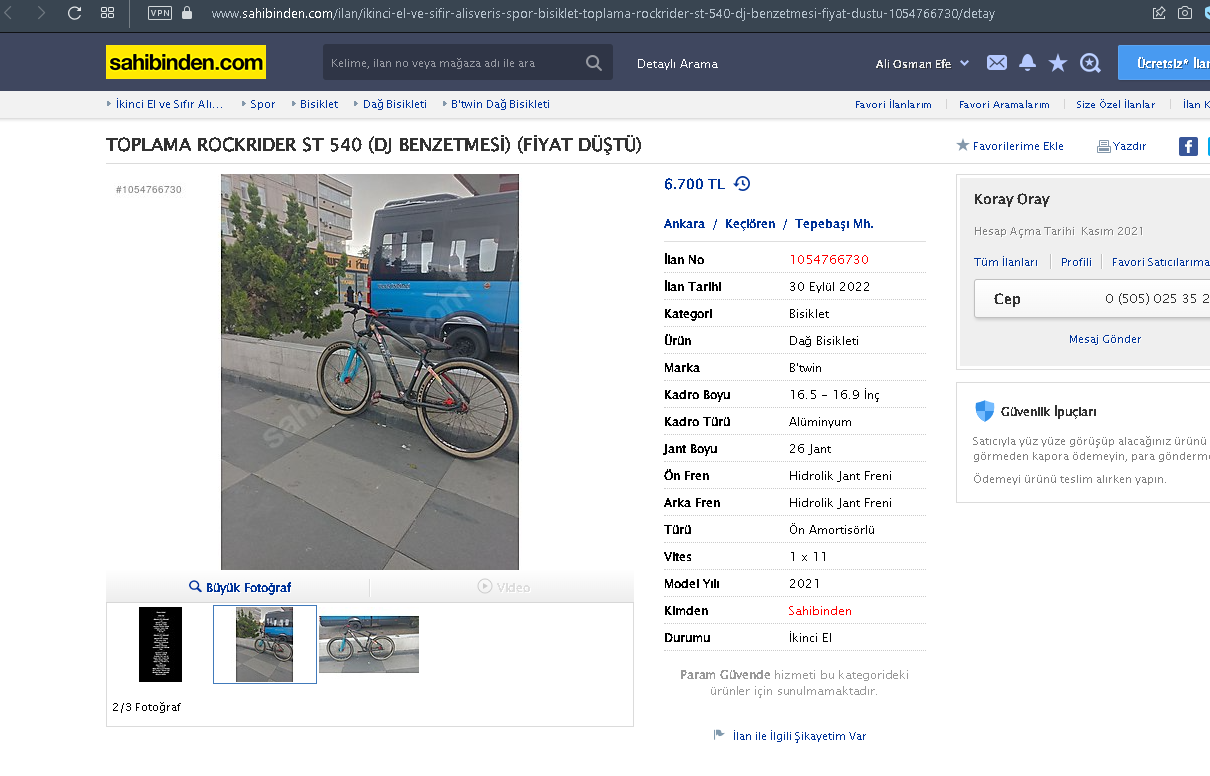This screenshot has height=776, width=1210.
Task: Click the Güvenlik İpuçları shield icon
Action: 985,411
